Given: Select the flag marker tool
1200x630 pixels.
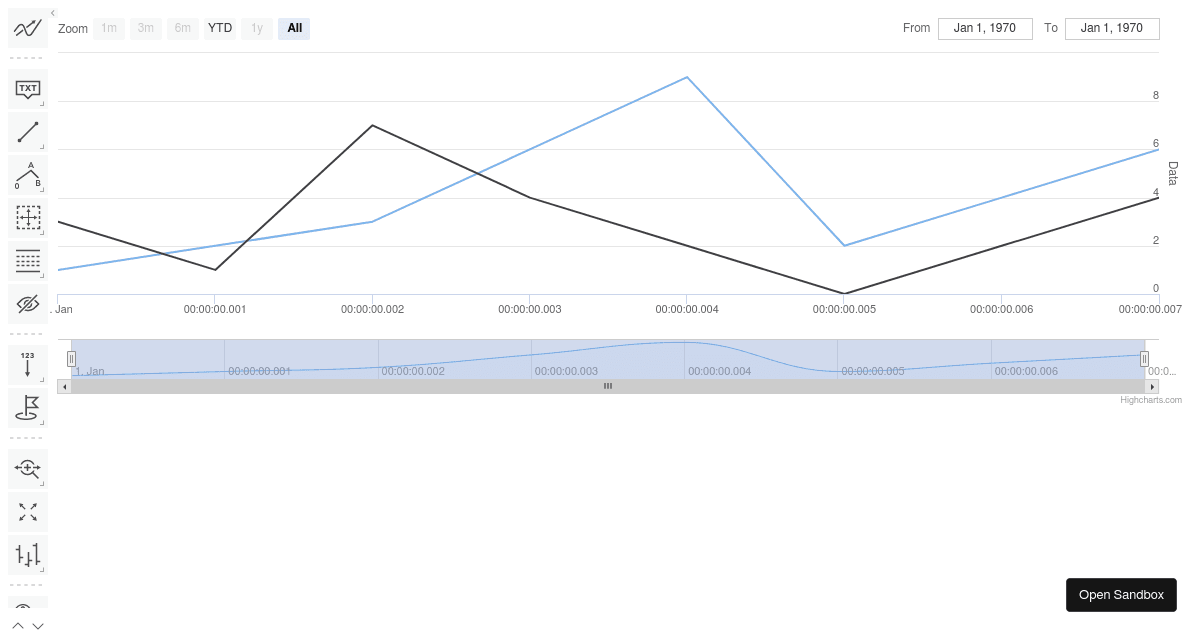Looking at the screenshot, I should click(28, 408).
